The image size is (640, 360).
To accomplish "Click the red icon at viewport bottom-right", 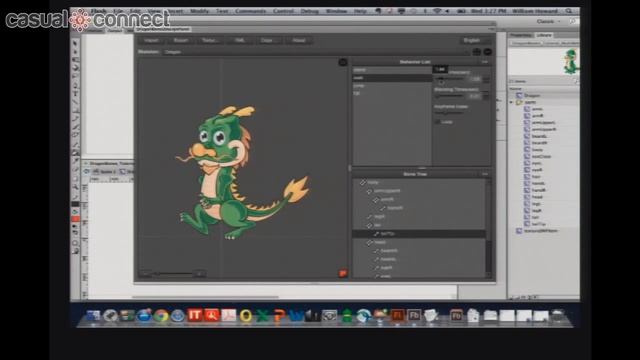I will tap(342, 273).
